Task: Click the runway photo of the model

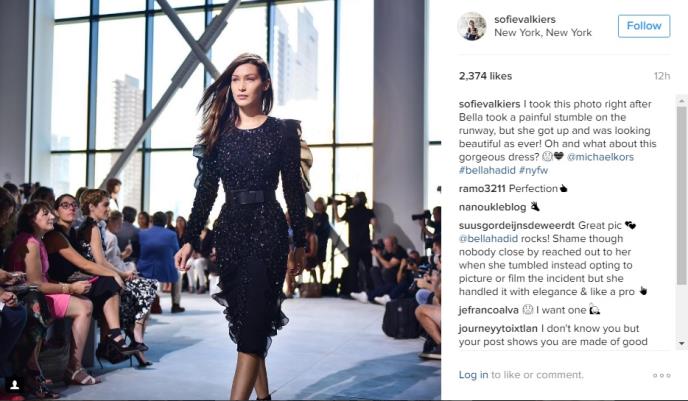Action: (220, 200)
